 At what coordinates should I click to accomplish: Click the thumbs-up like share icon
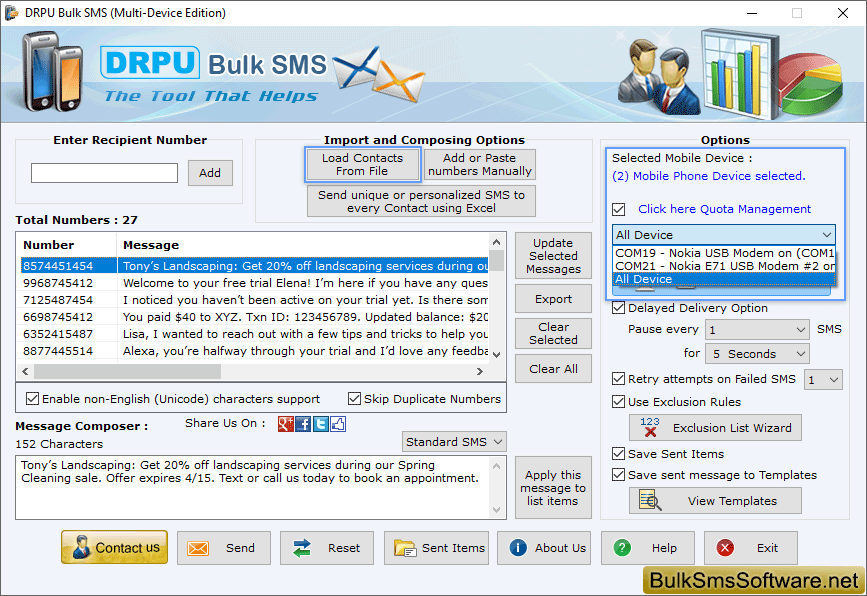pos(338,424)
